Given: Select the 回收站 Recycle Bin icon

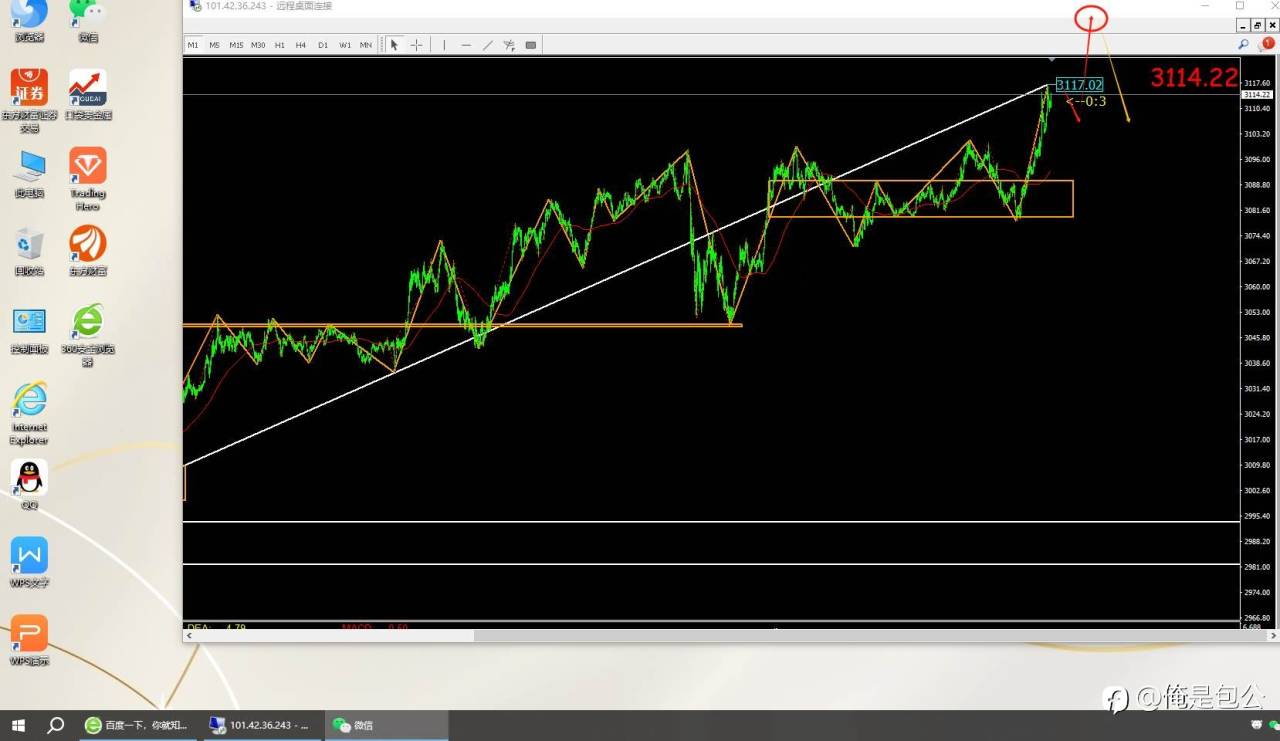Looking at the screenshot, I should [x=29, y=251].
